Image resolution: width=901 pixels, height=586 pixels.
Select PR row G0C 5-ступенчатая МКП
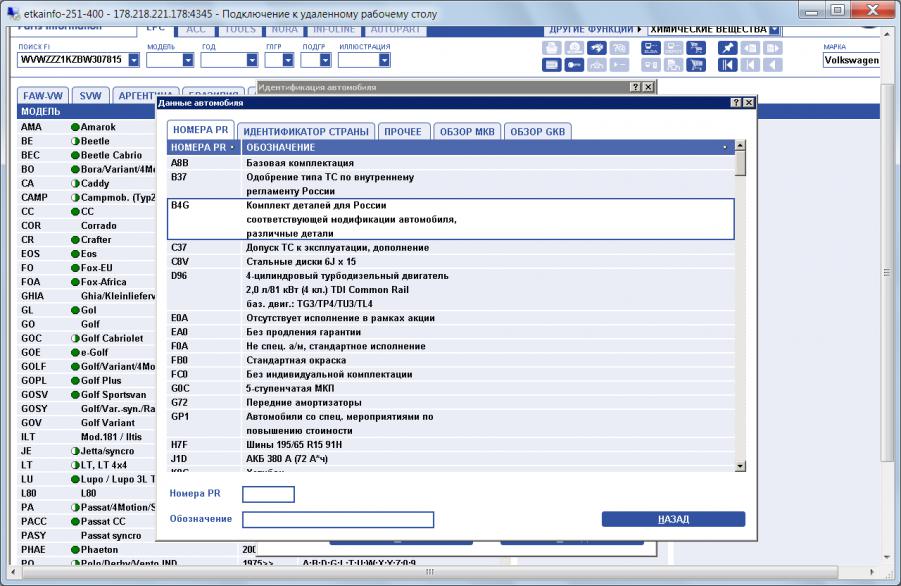point(450,388)
